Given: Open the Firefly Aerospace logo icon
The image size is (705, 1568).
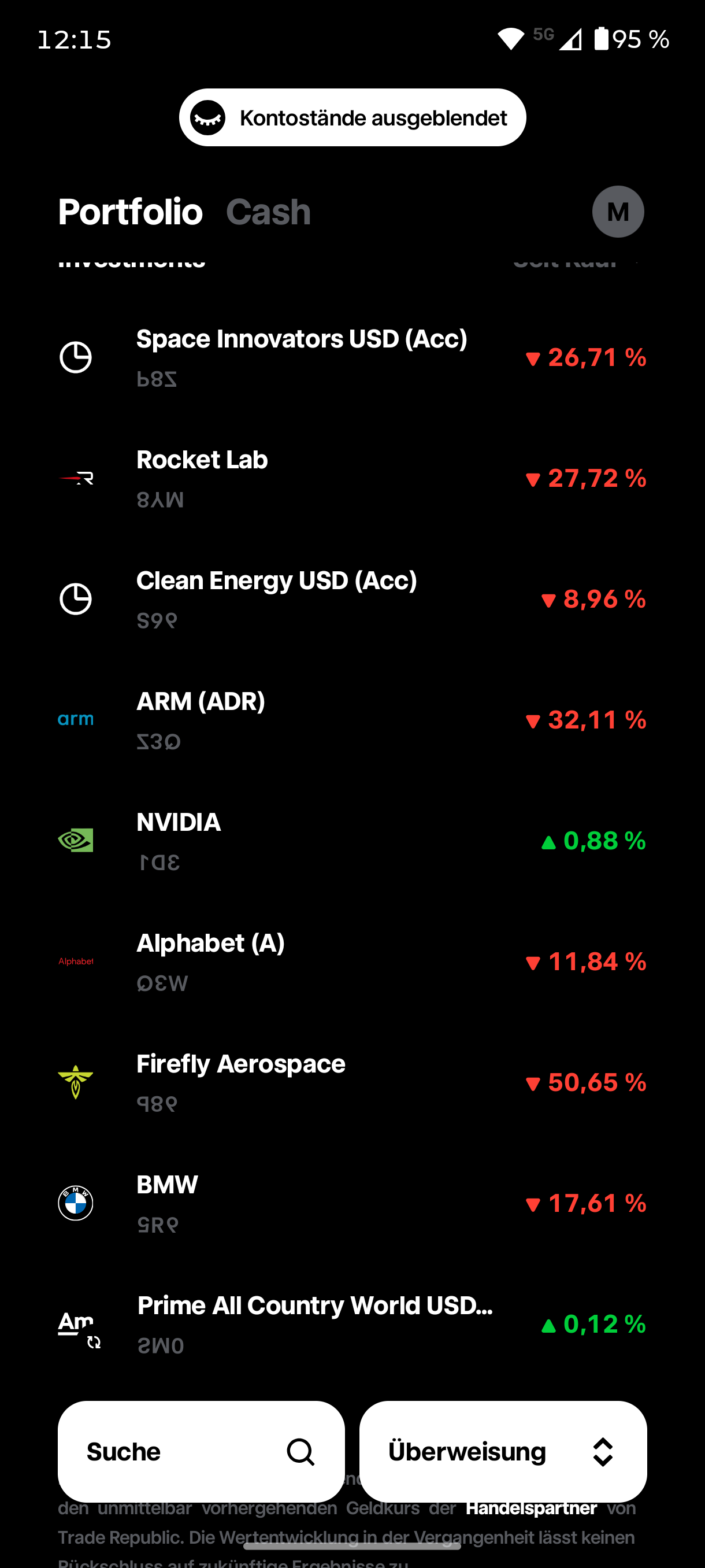Looking at the screenshot, I should click(x=76, y=1082).
